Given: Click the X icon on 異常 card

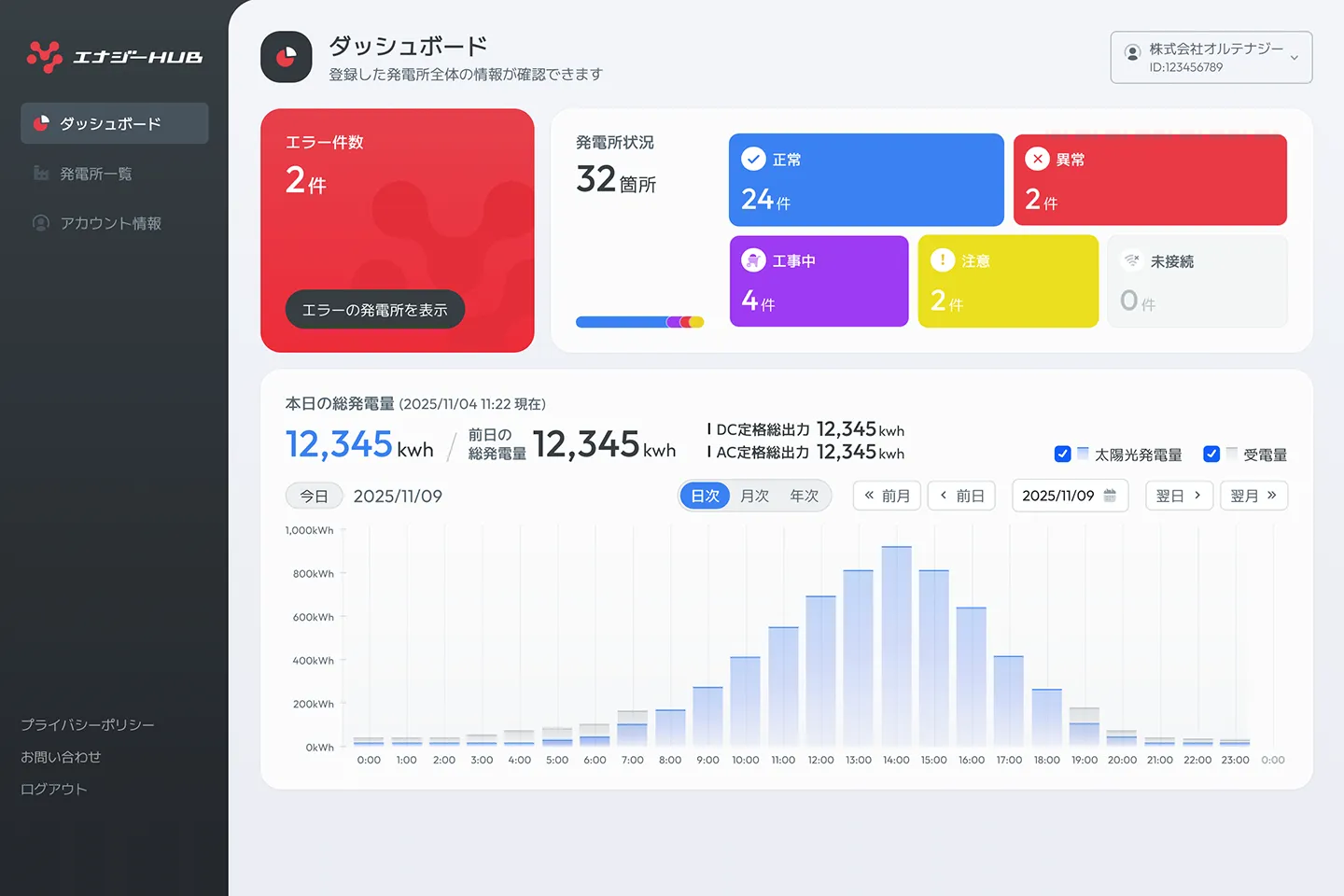Looking at the screenshot, I should 1037,160.
